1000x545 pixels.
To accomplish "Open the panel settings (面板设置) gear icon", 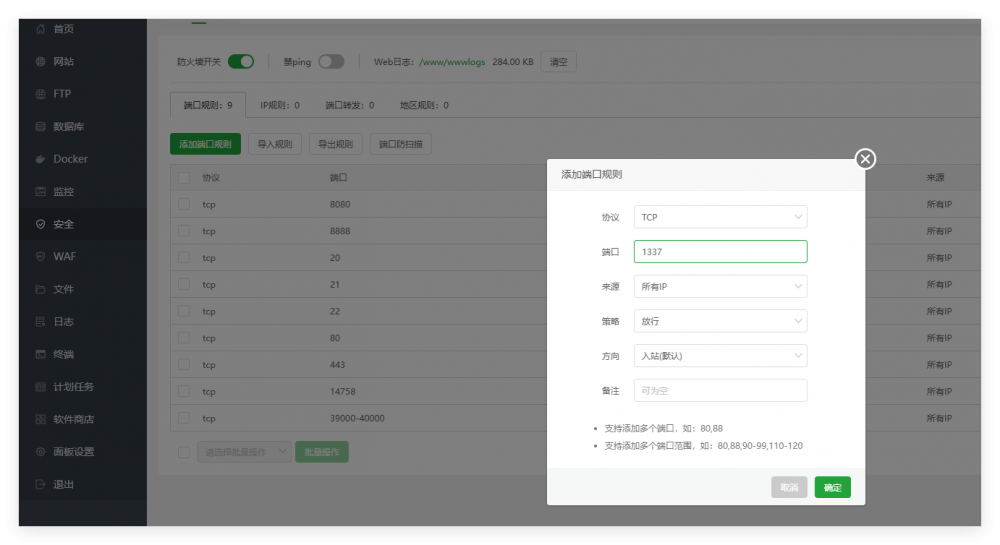I will tap(40, 452).
